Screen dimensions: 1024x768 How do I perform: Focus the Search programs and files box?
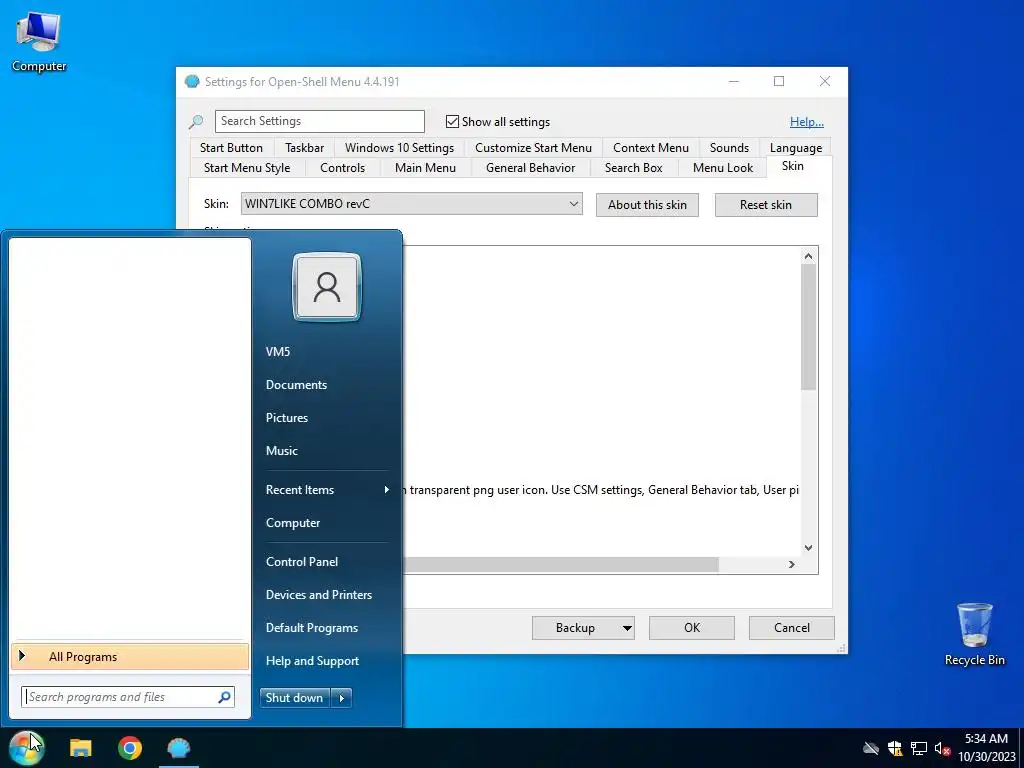click(128, 697)
